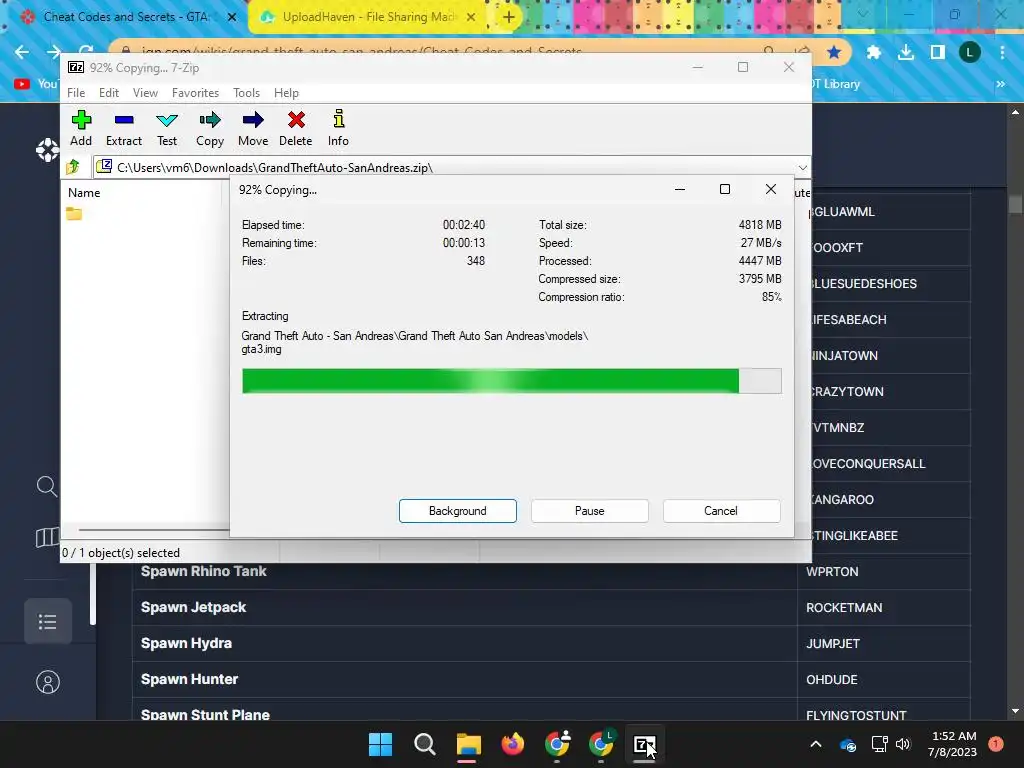Image resolution: width=1024 pixels, height=768 pixels.
Task: Click the green extraction progress bar
Action: tap(511, 381)
